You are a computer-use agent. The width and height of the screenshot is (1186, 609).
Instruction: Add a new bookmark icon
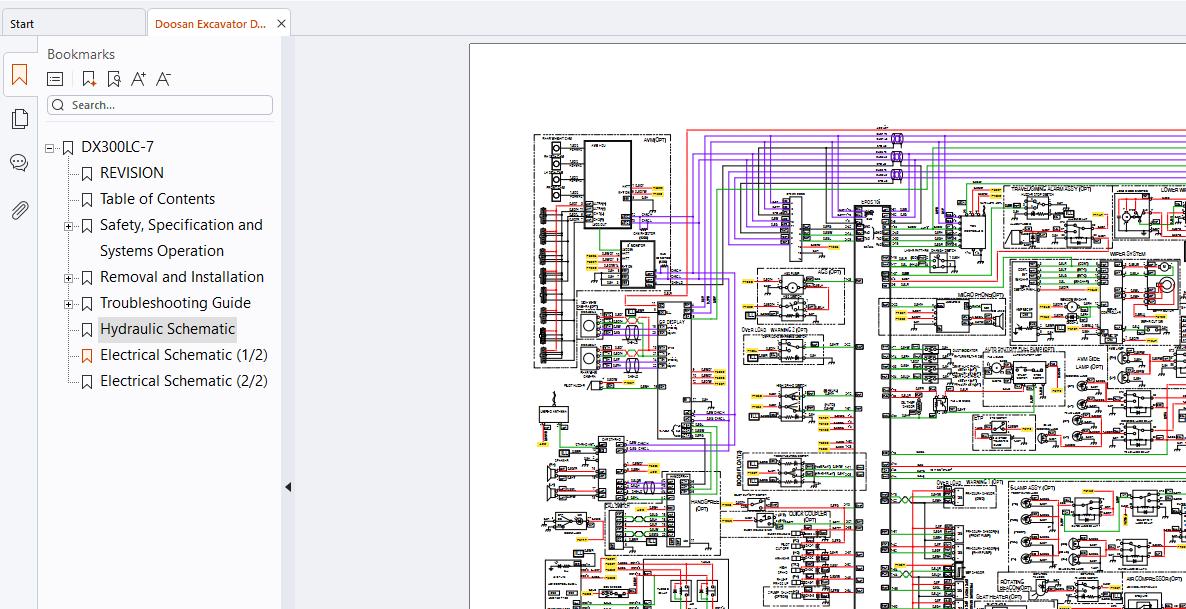click(88, 79)
